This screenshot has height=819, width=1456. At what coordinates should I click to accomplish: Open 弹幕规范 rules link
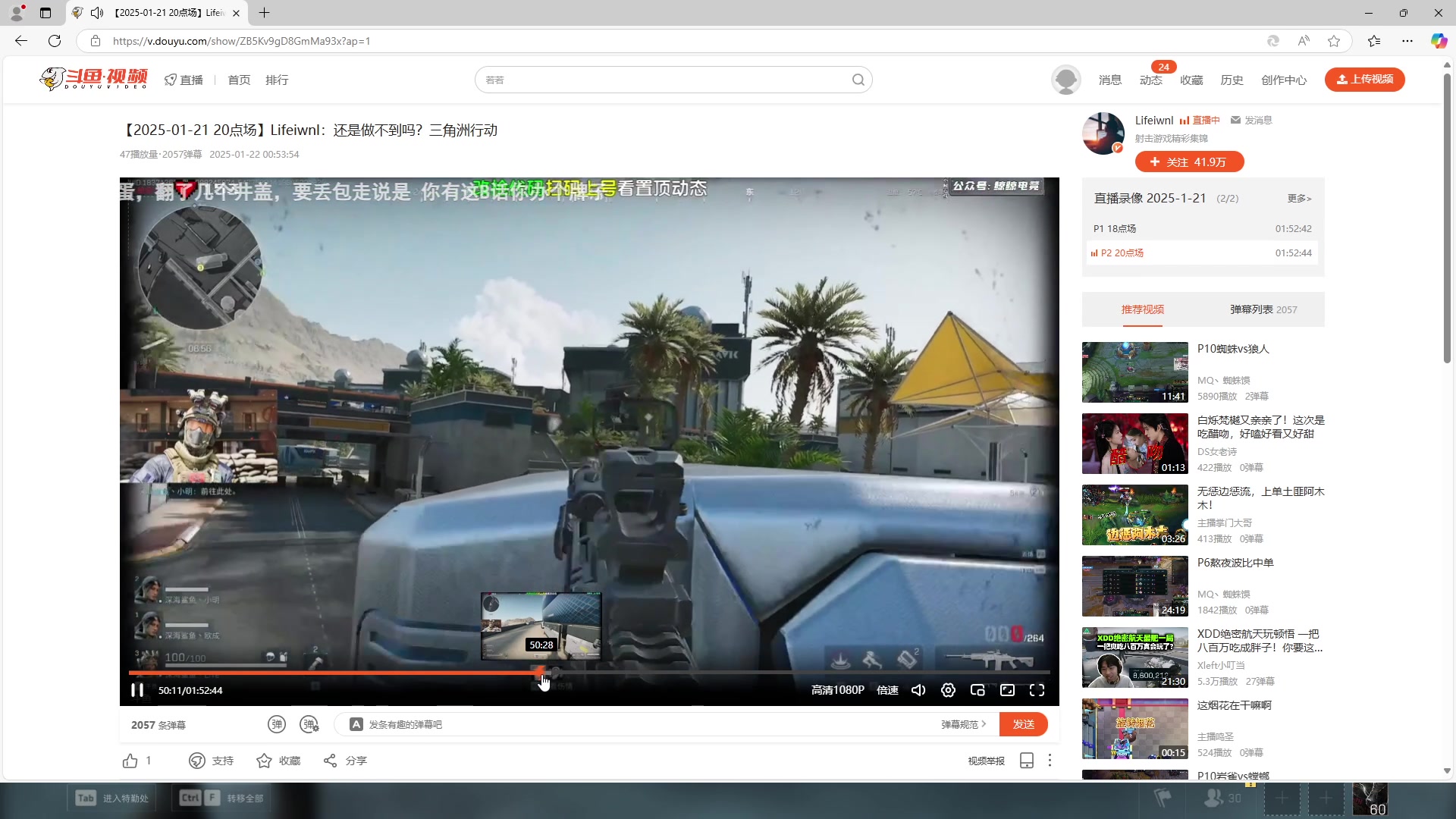[x=963, y=724]
